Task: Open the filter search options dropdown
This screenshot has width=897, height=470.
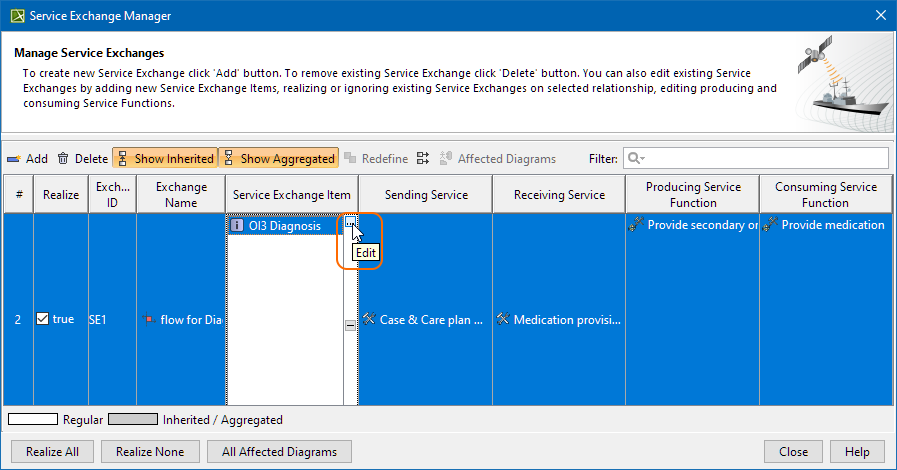Action: coord(635,158)
